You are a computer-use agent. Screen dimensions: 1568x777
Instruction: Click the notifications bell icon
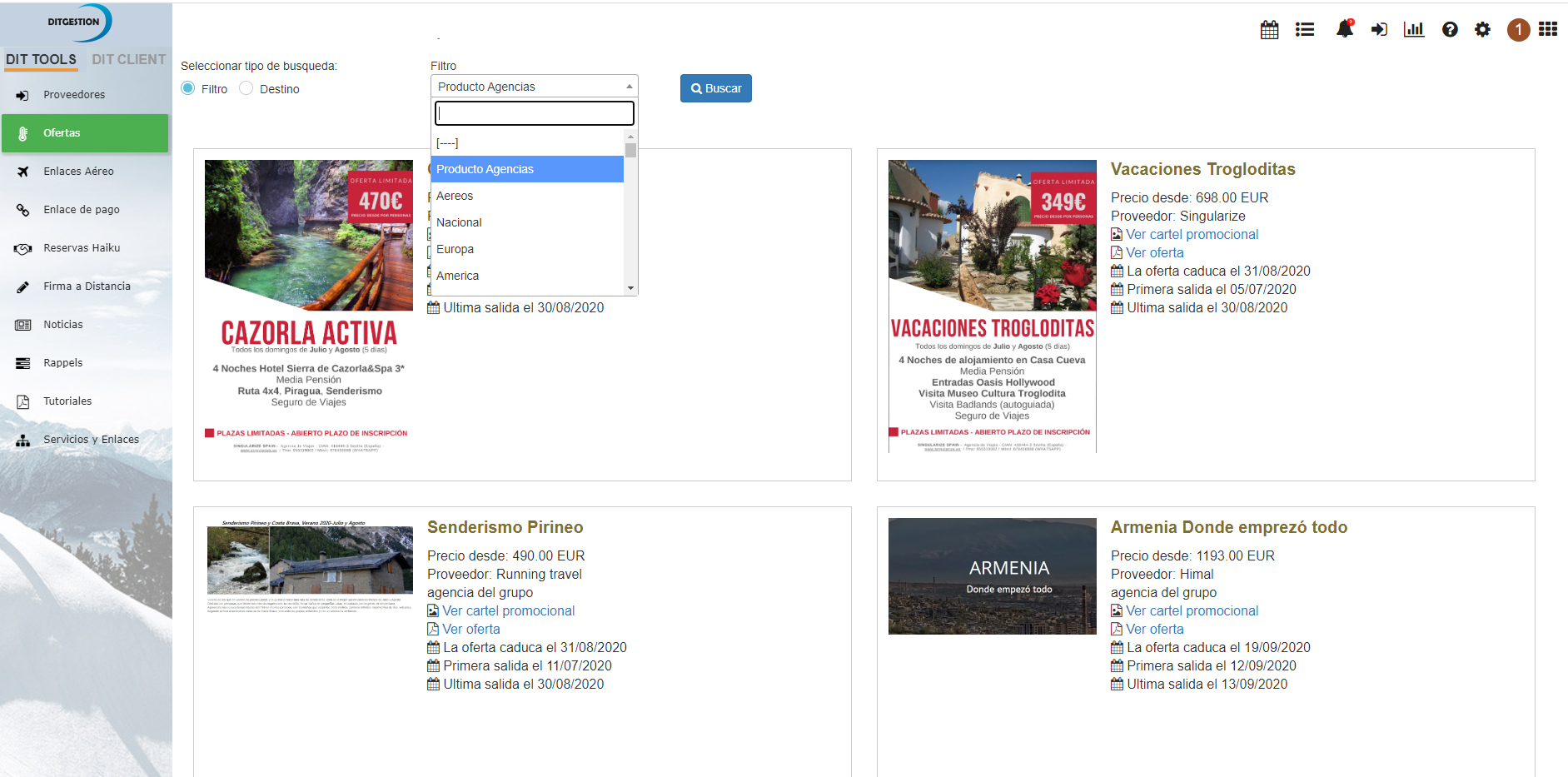pyautogui.click(x=1344, y=29)
